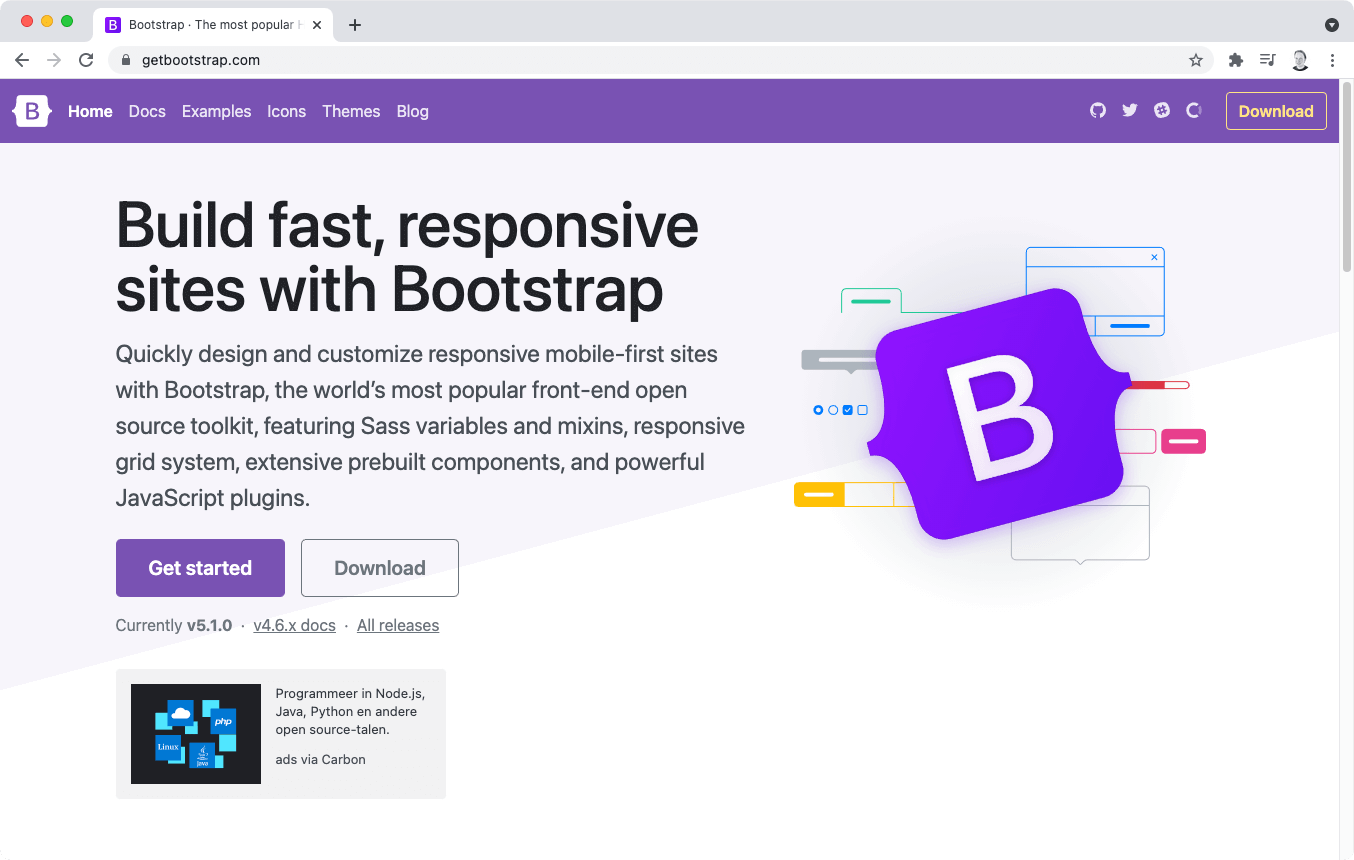Viewport: 1354px width, 860px height.
Task: Open a new tab with plus button
Action: (355, 25)
